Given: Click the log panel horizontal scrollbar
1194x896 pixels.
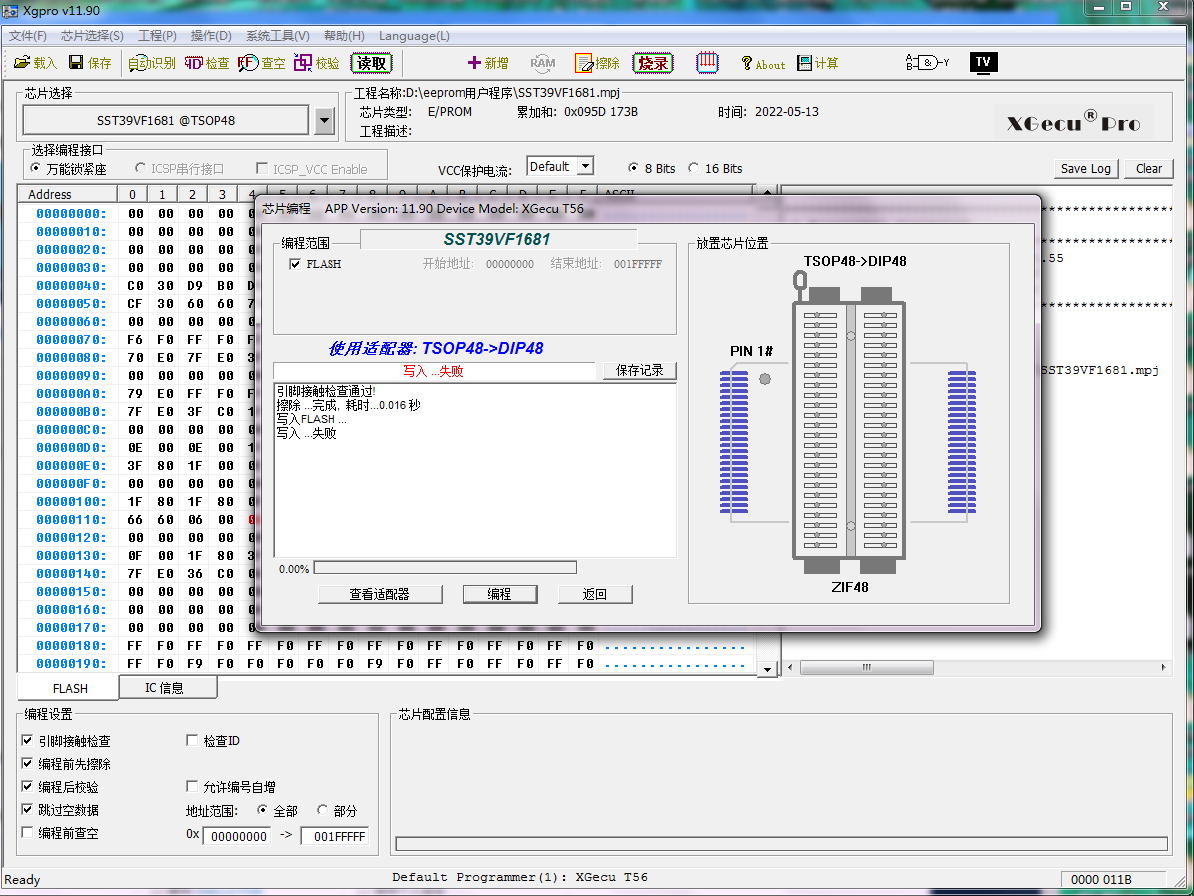Looking at the screenshot, I should 975,667.
